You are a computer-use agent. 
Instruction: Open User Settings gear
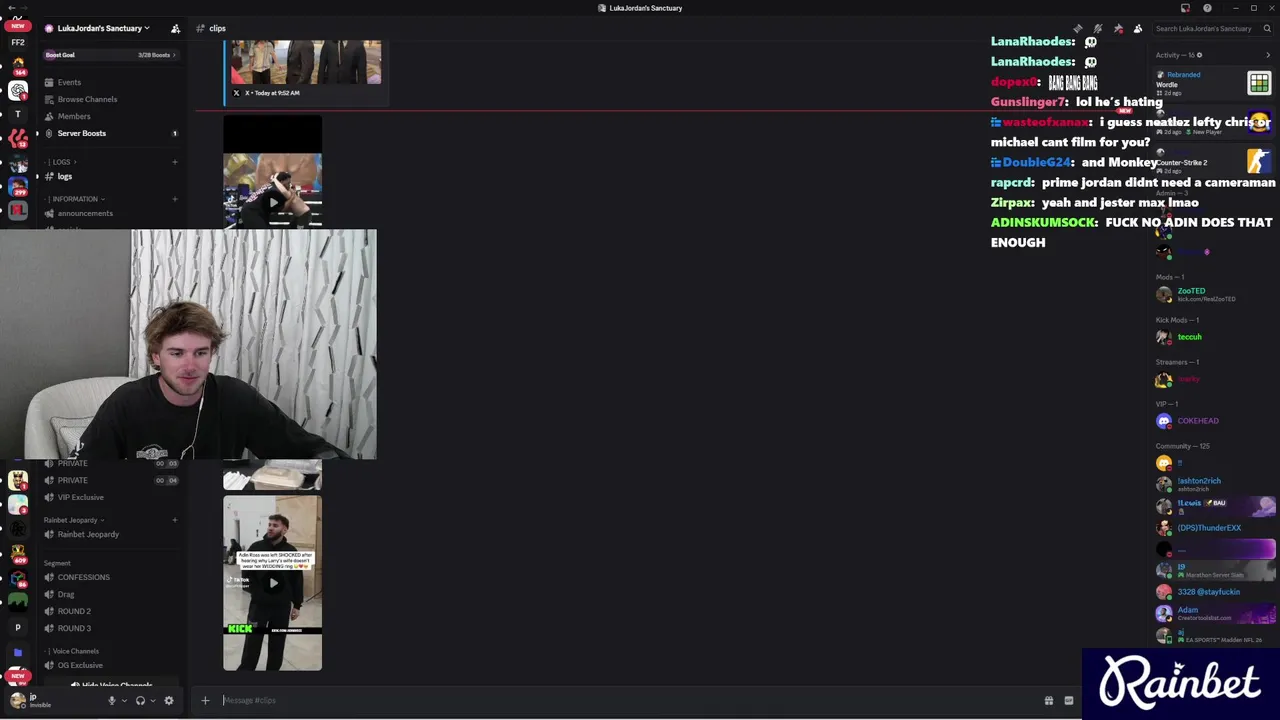point(168,700)
